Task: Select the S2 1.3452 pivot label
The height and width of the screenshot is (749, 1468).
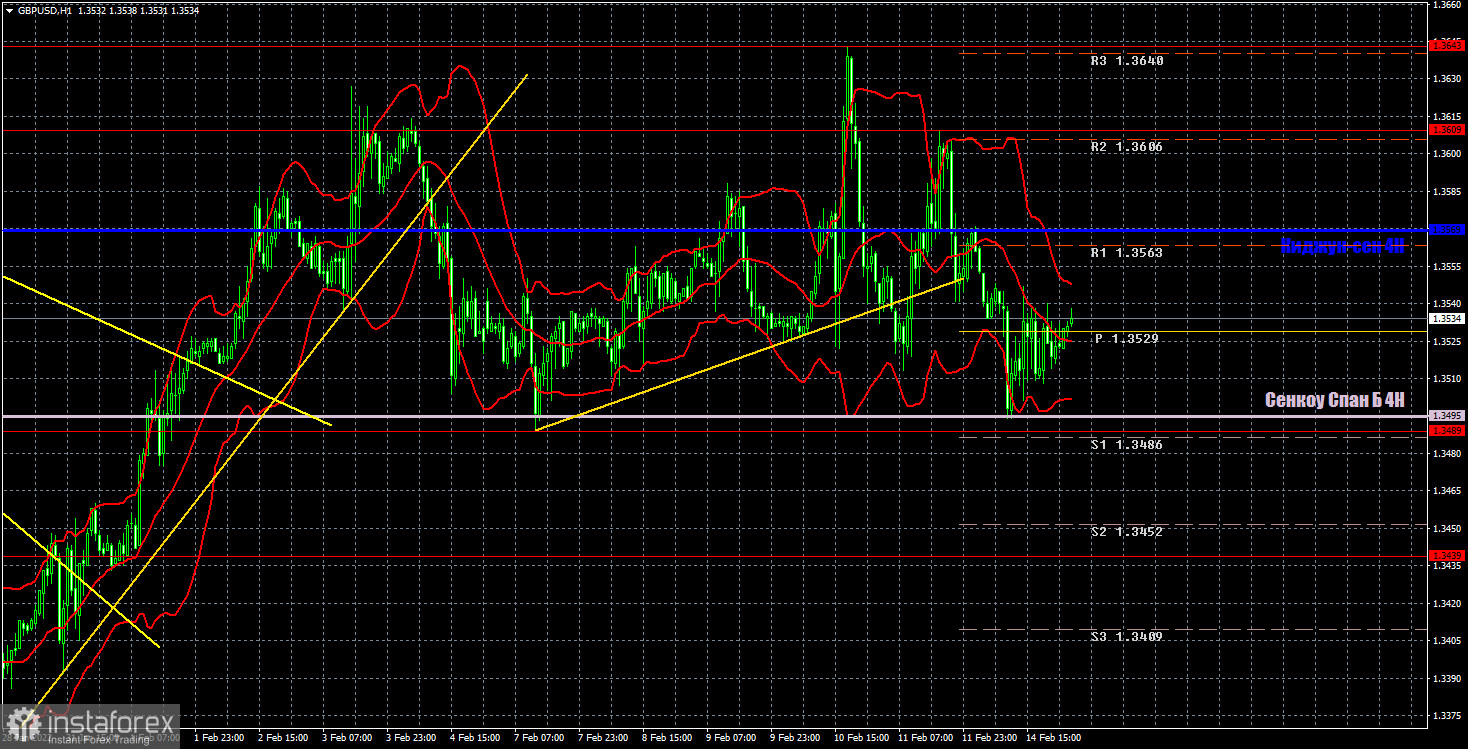Action: click(x=1127, y=532)
